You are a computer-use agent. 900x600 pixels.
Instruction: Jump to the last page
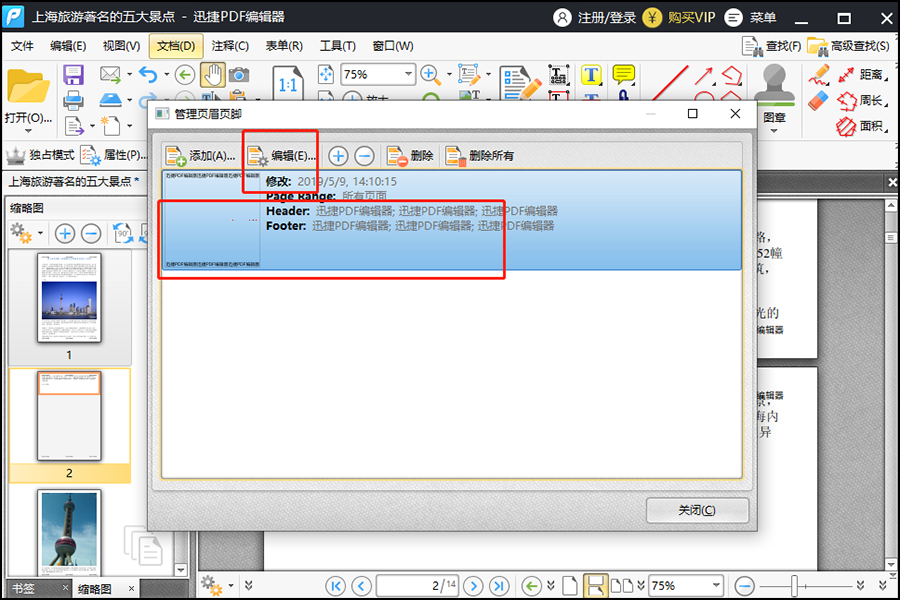point(499,586)
